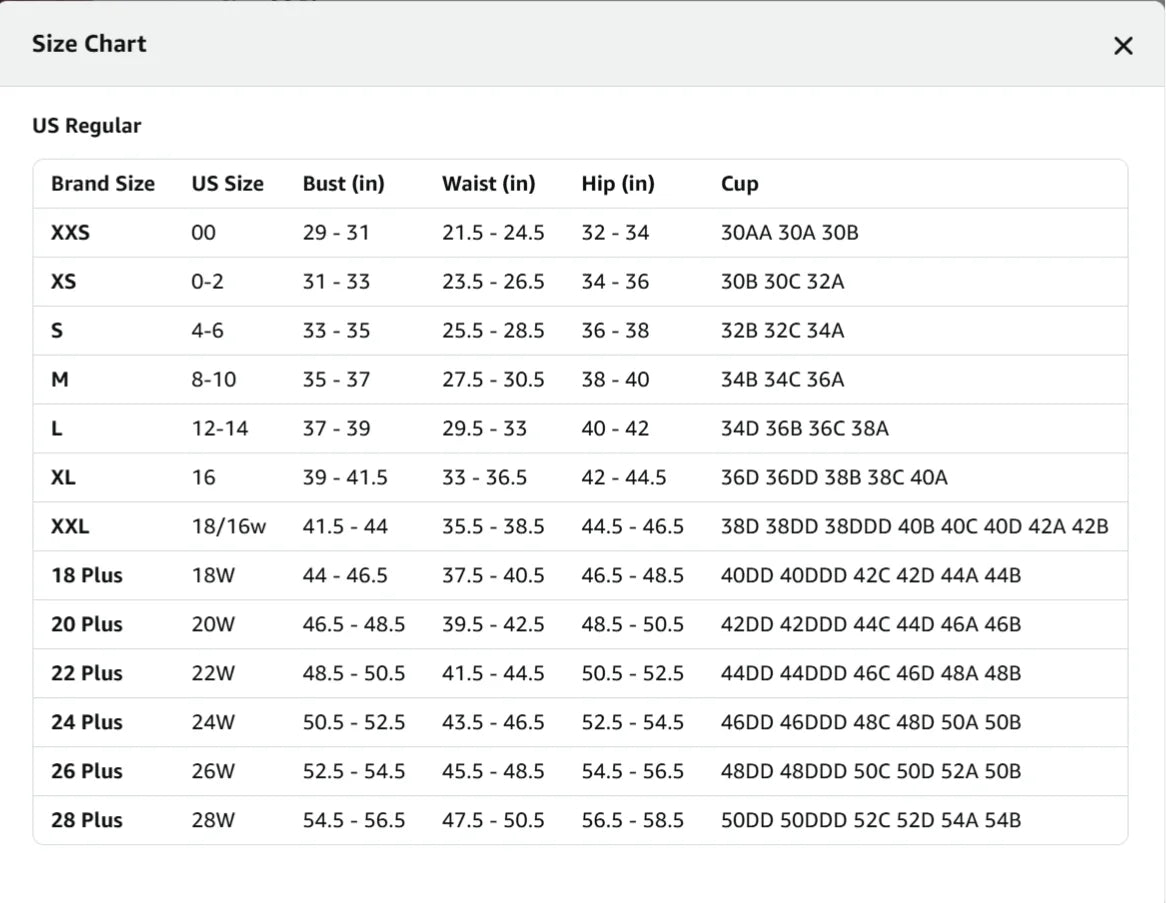This screenshot has height=903, width=1166.
Task: Click the Hip (in) column header
Action: pyautogui.click(x=618, y=184)
